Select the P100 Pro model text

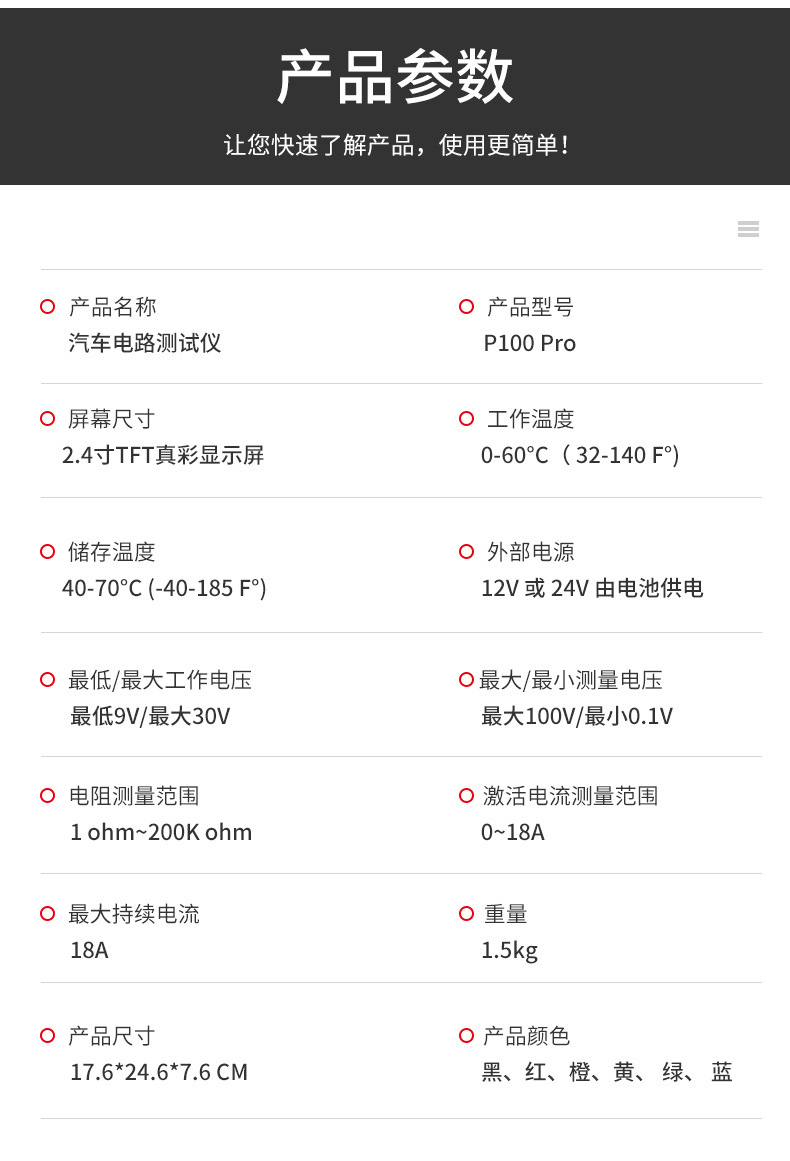point(529,344)
